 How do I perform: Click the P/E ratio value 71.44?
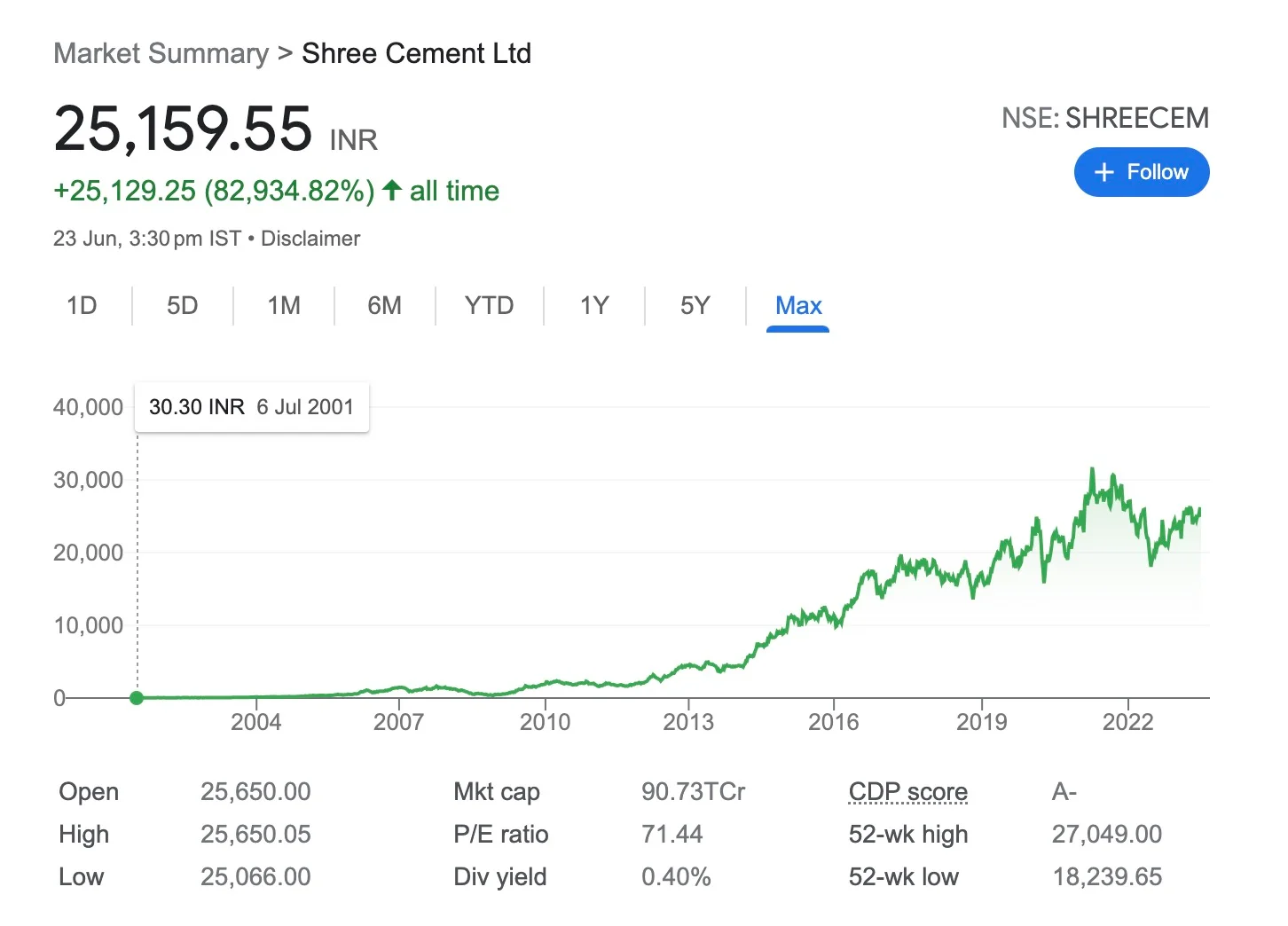(x=671, y=834)
